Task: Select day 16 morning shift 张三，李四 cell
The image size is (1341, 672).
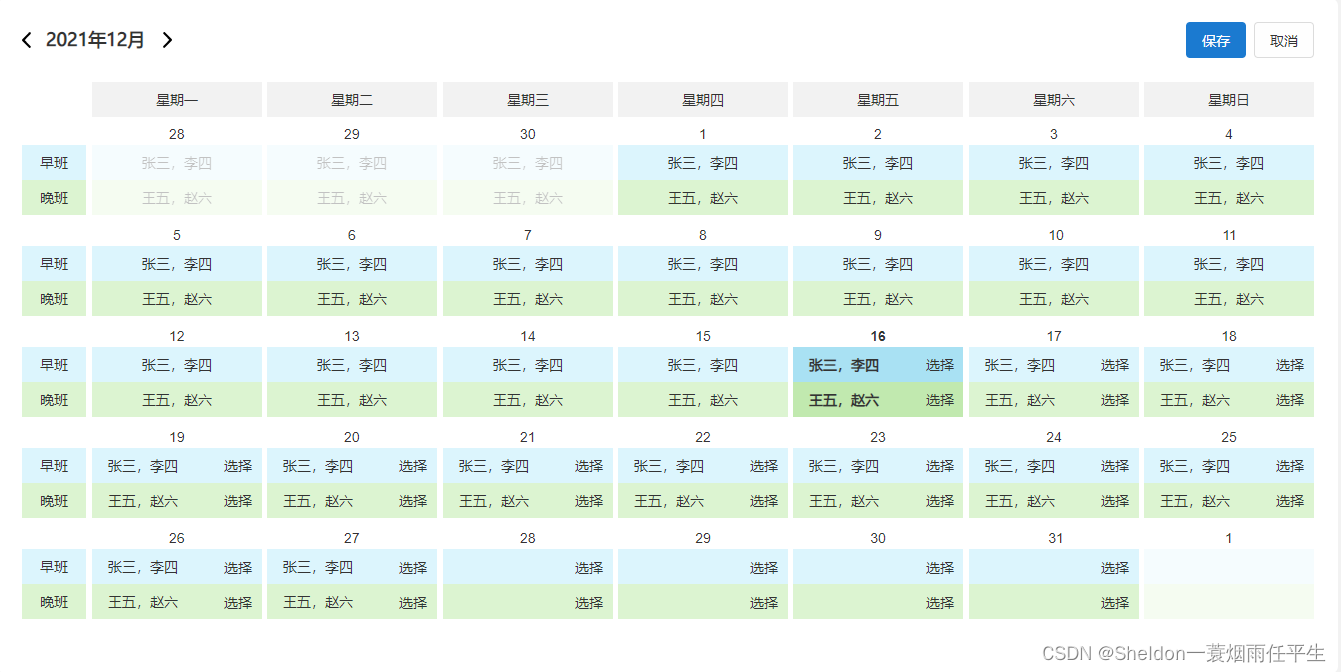Action: tap(878, 365)
